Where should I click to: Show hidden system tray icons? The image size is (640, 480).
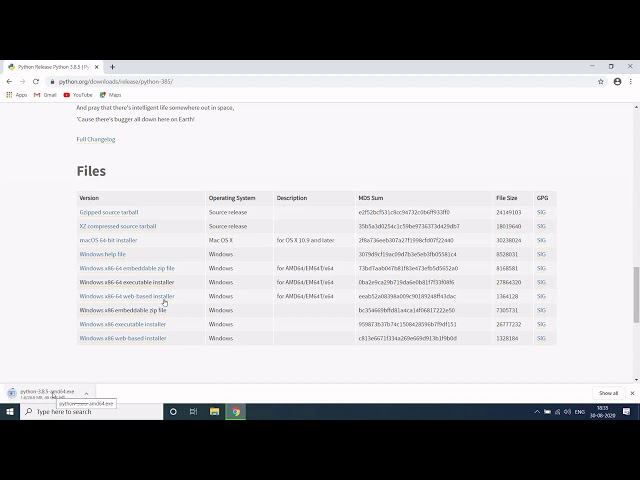pyautogui.click(x=537, y=412)
